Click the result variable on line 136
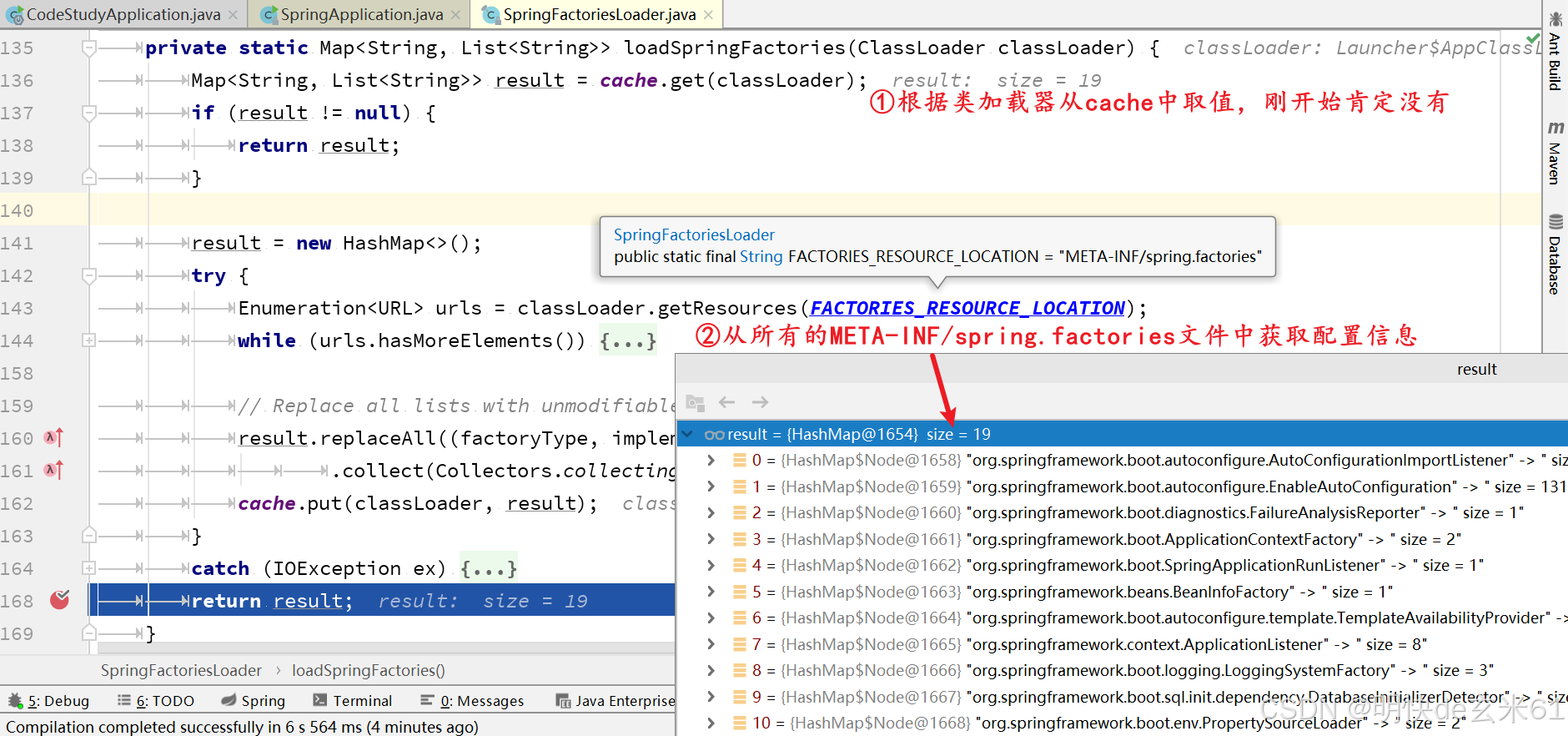This screenshot has width=1568, height=736. [x=530, y=80]
